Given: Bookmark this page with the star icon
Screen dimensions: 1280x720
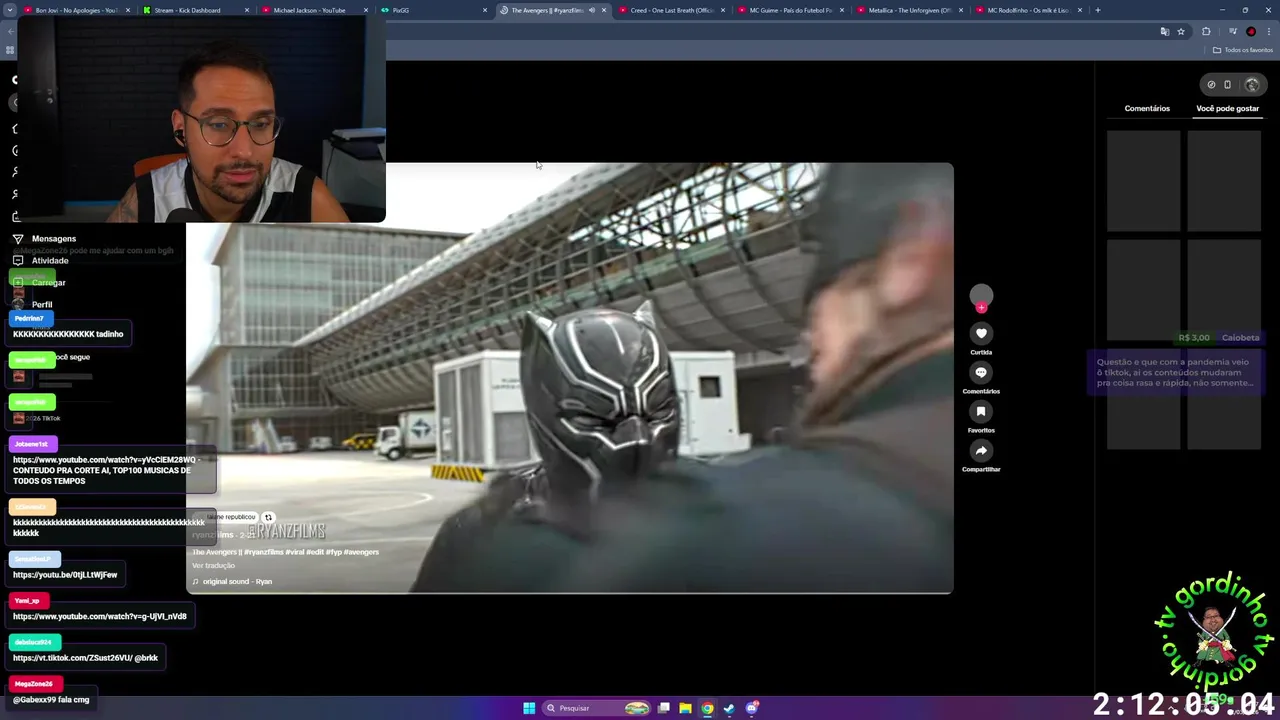Looking at the screenshot, I should pyautogui.click(x=1181, y=32).
